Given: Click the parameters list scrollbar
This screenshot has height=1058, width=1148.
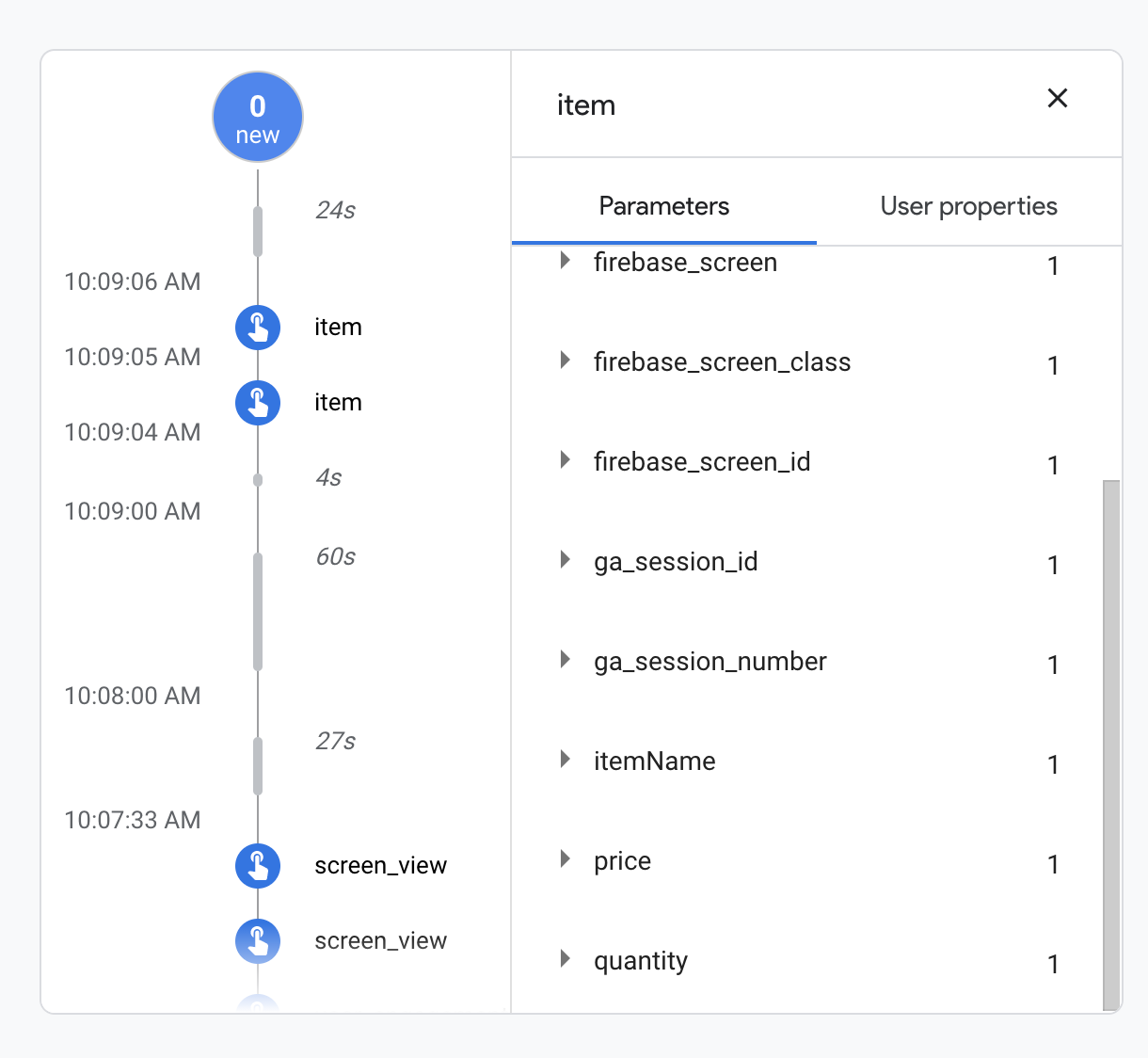Looking at the screenshot, I should (1110, 744).
